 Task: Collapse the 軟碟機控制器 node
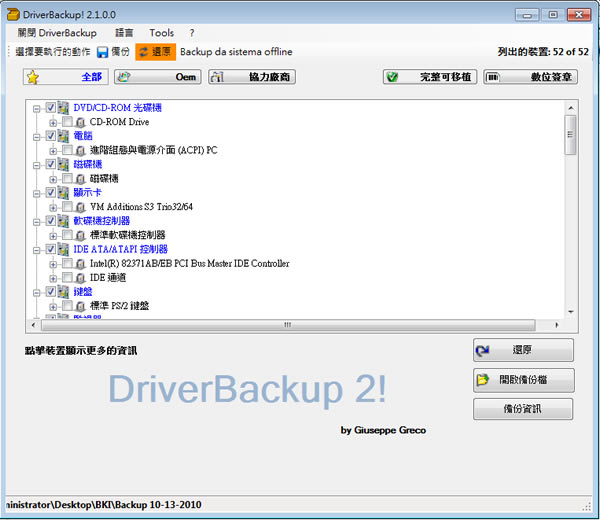(x=36, y=222)
